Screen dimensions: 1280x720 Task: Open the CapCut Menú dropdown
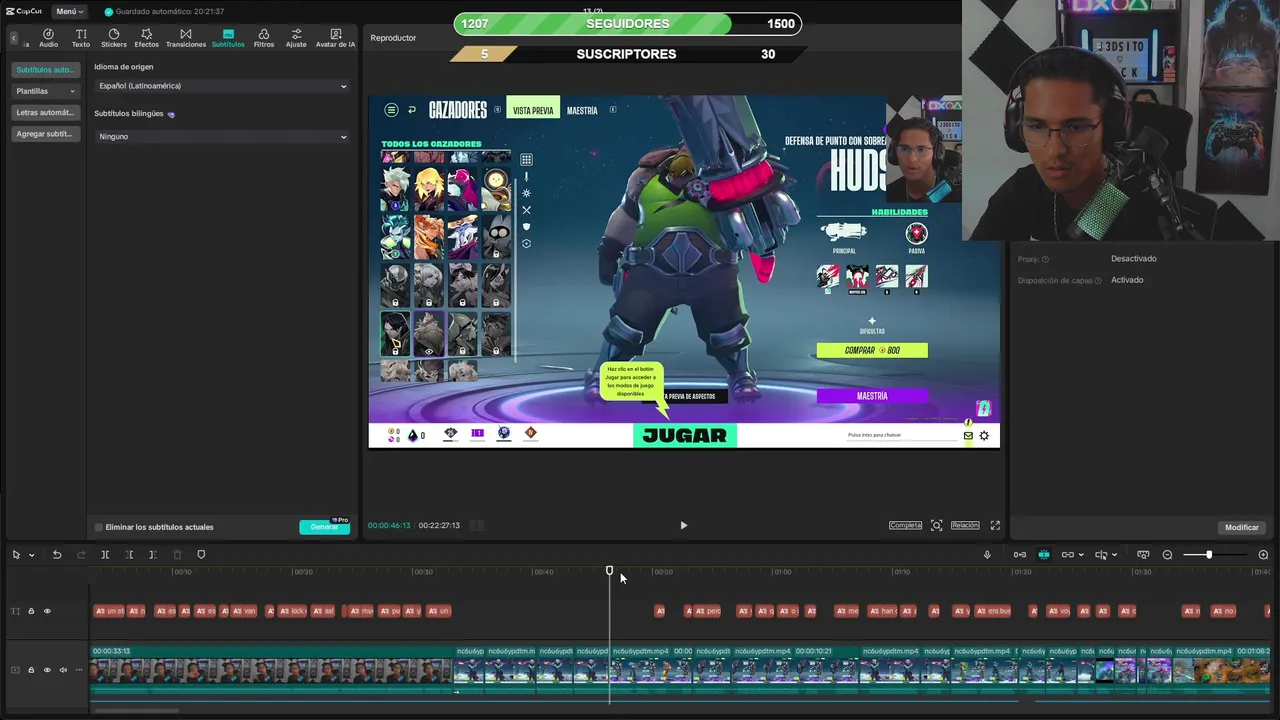pos(69,11)
